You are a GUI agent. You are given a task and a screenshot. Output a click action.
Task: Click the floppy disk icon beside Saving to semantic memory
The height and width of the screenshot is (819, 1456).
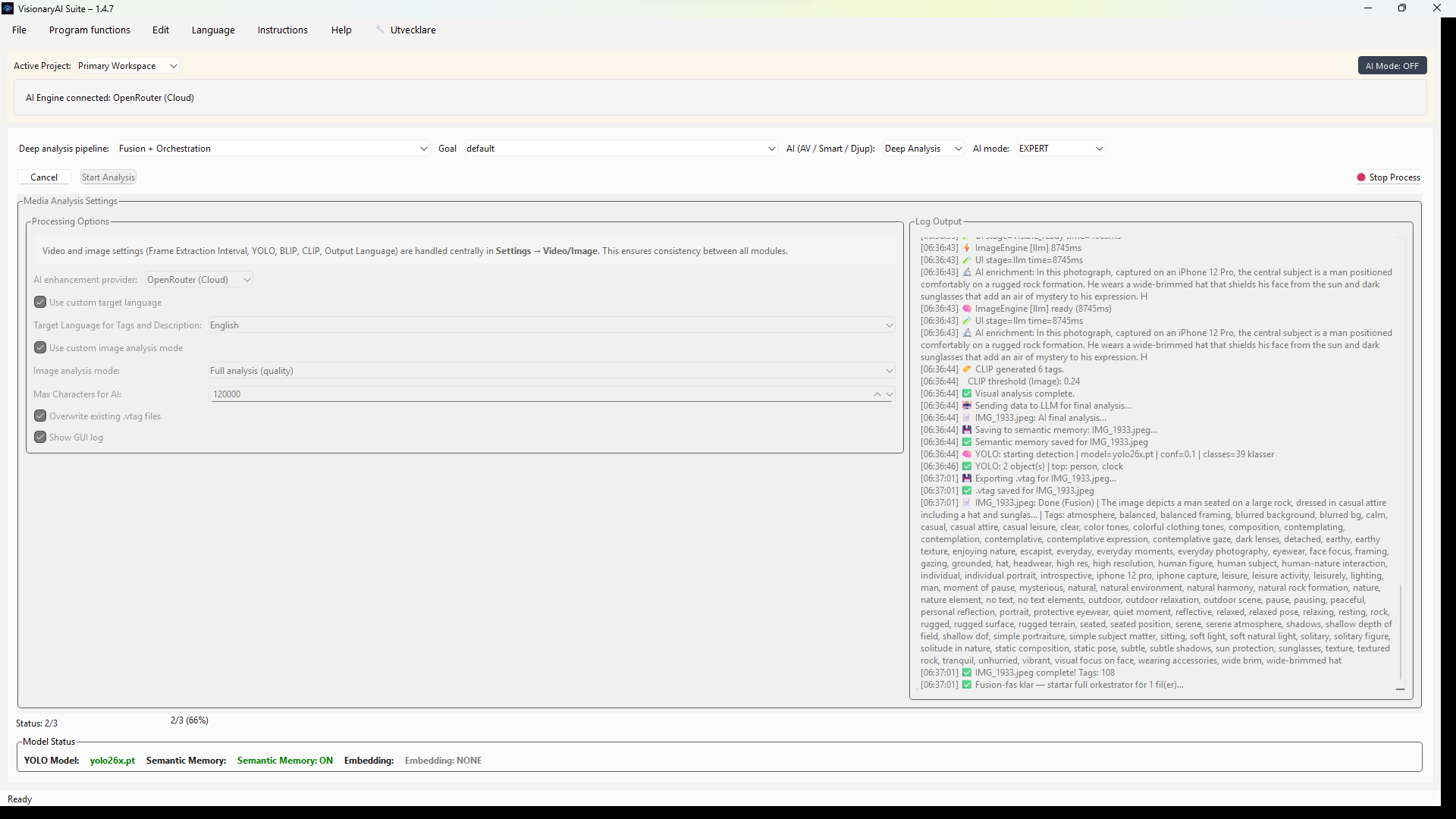(967, 430)
